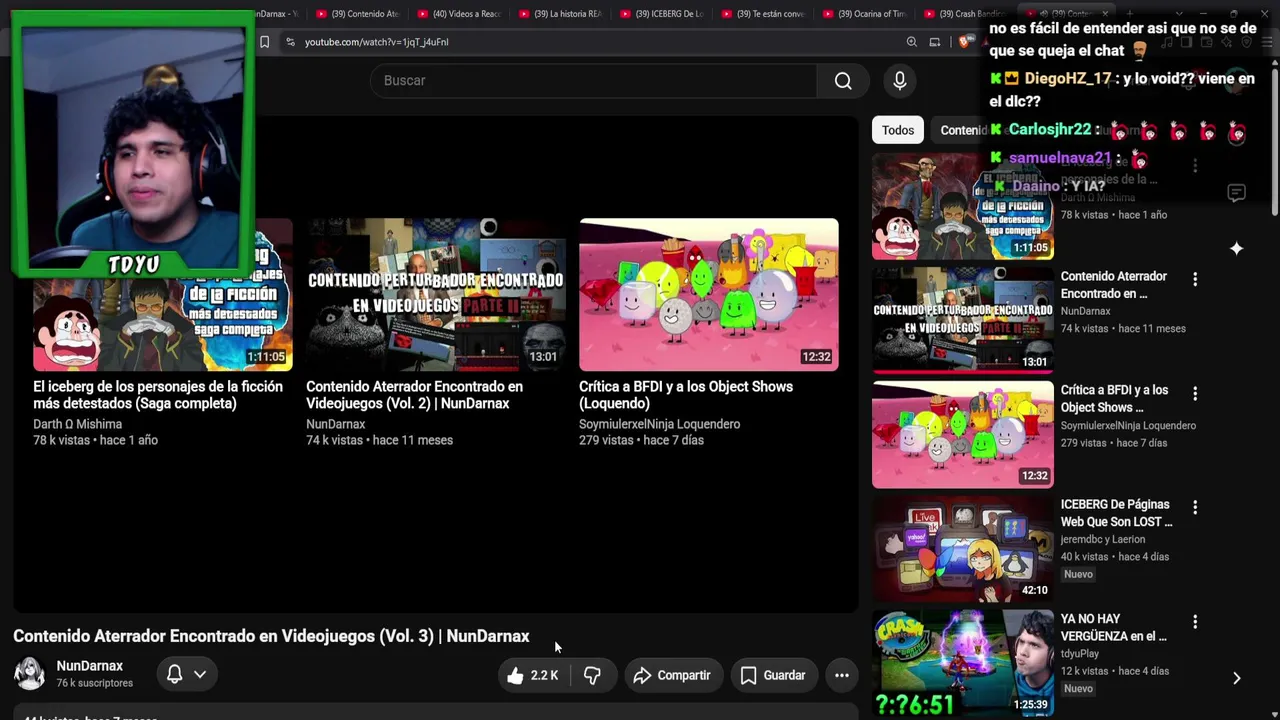Open sidebar title 'ICEBERG De Páginas Web Que Son LOST'
This screenshot has width=1280, height=720.
point(1116,513)
